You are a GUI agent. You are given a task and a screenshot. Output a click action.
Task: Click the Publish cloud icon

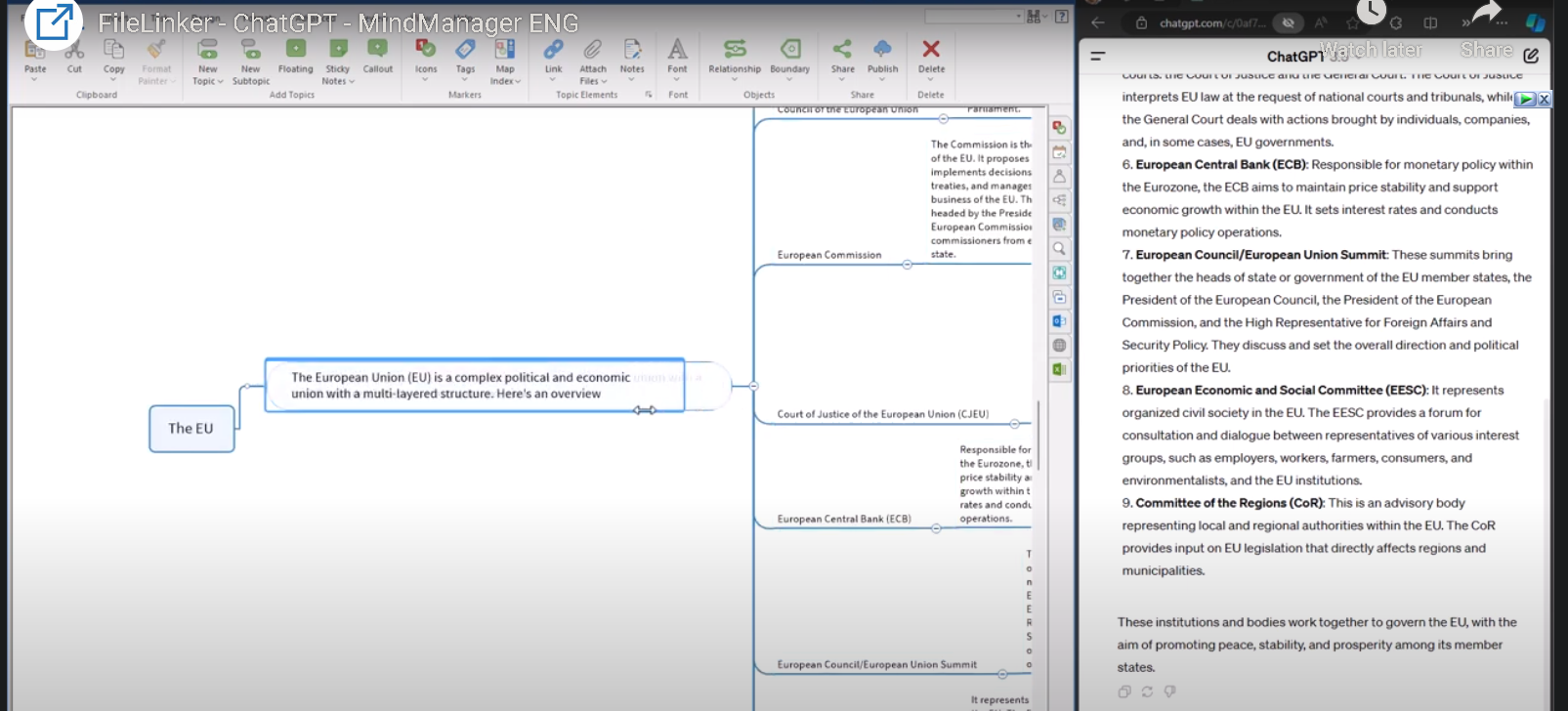[x=882, y=50]
